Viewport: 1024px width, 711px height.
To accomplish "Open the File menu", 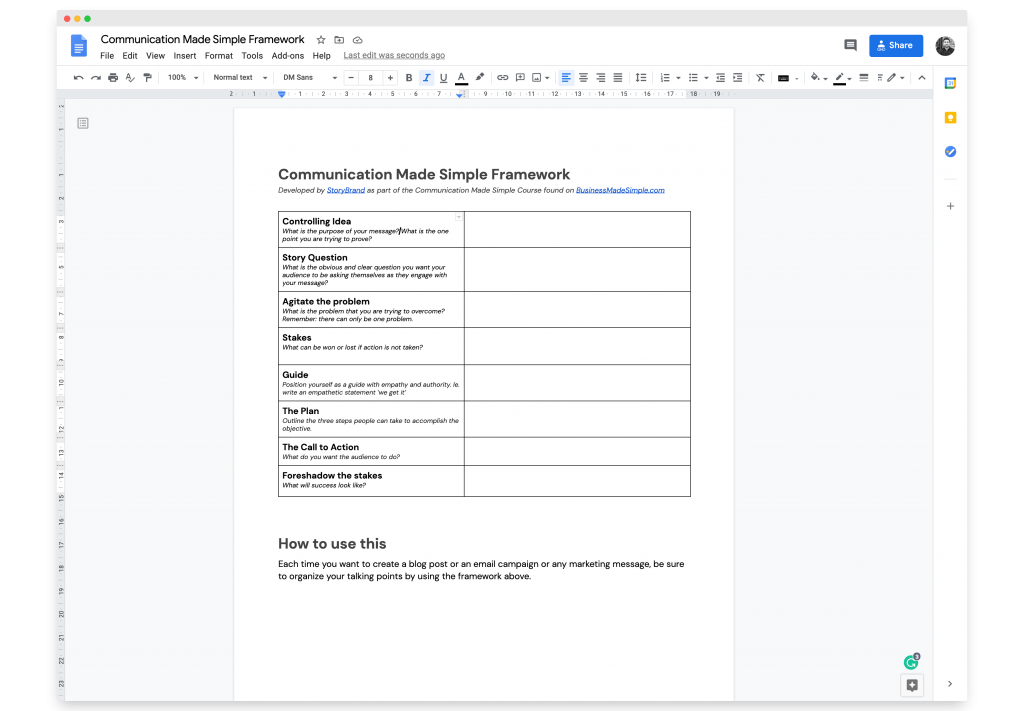I will [107, 55].
